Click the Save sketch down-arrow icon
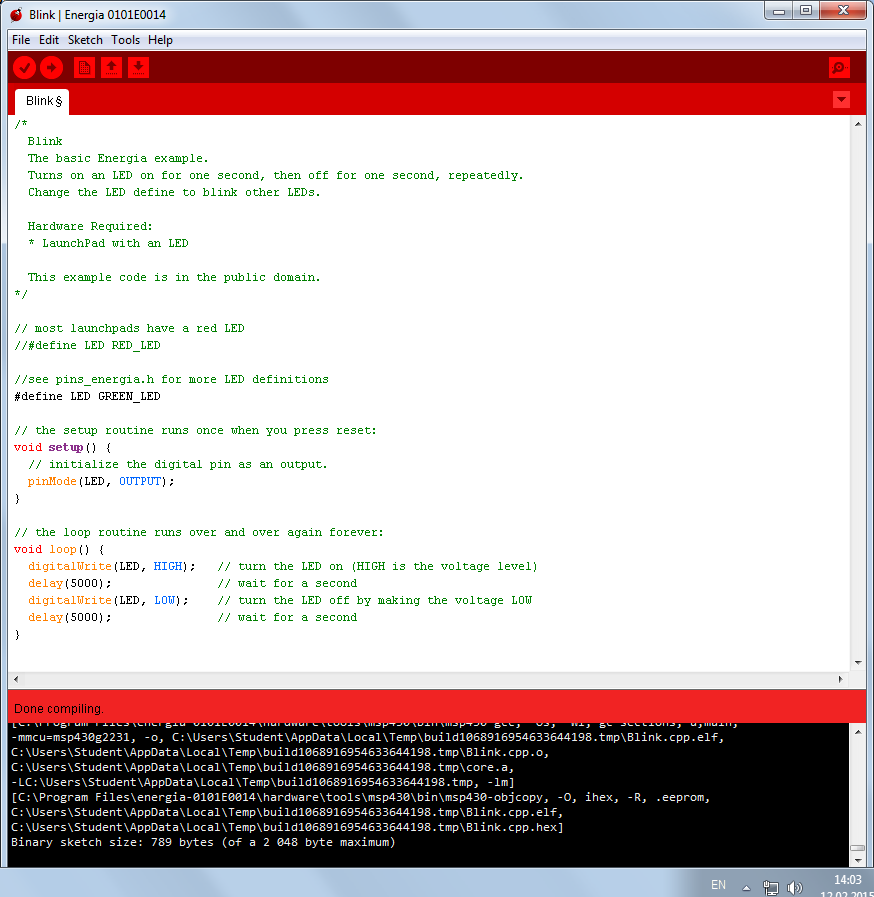This screenshot has width=874, height=897. [x=138, y=68]
